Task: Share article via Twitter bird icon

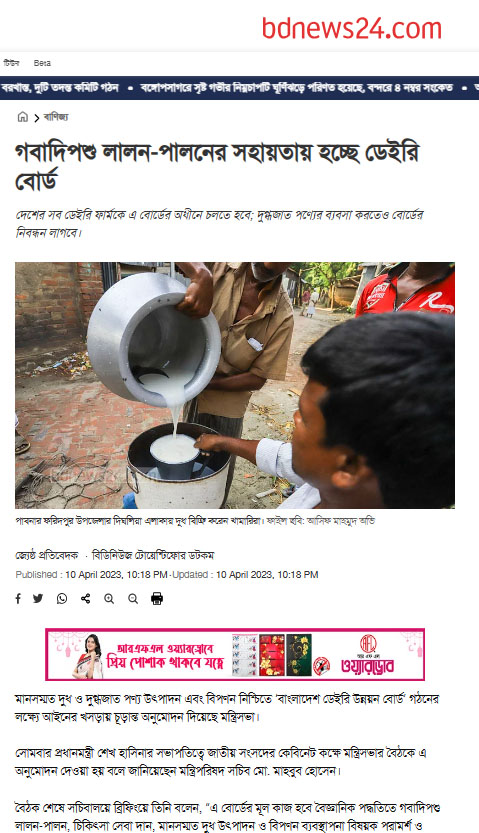Action: 38,599
